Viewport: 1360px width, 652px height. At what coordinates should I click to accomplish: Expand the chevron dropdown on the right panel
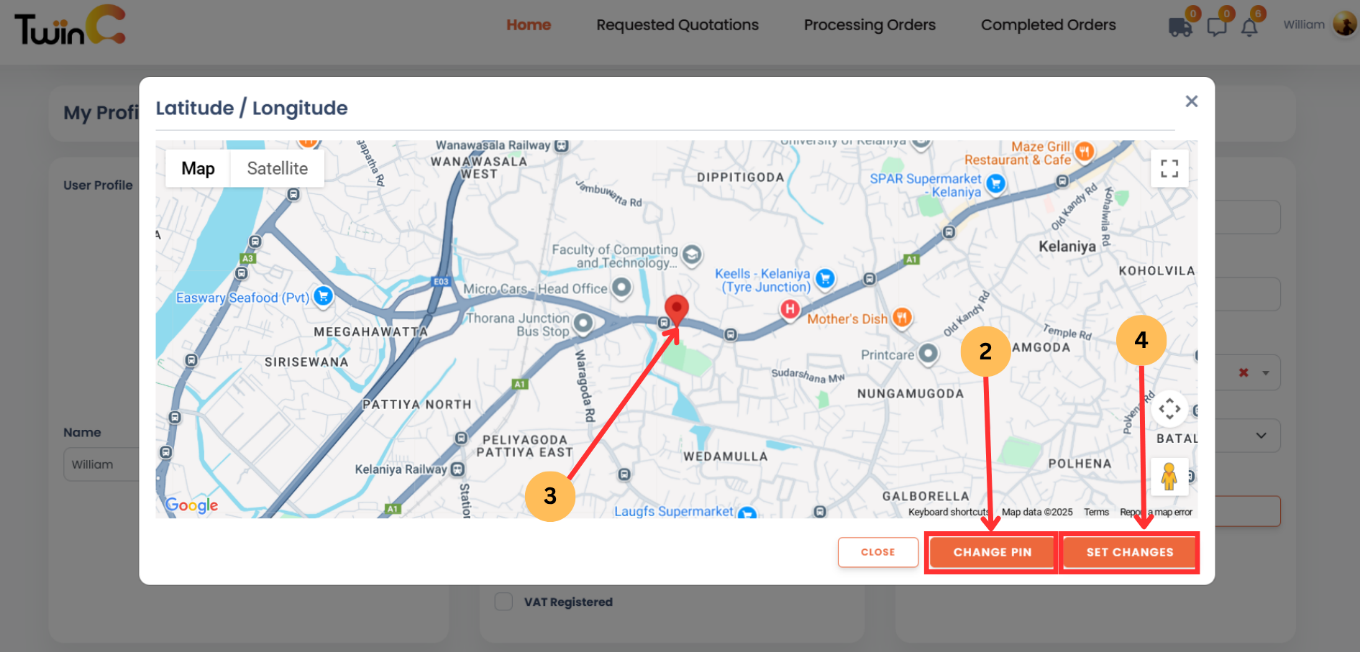click(x=1262, y=435)
